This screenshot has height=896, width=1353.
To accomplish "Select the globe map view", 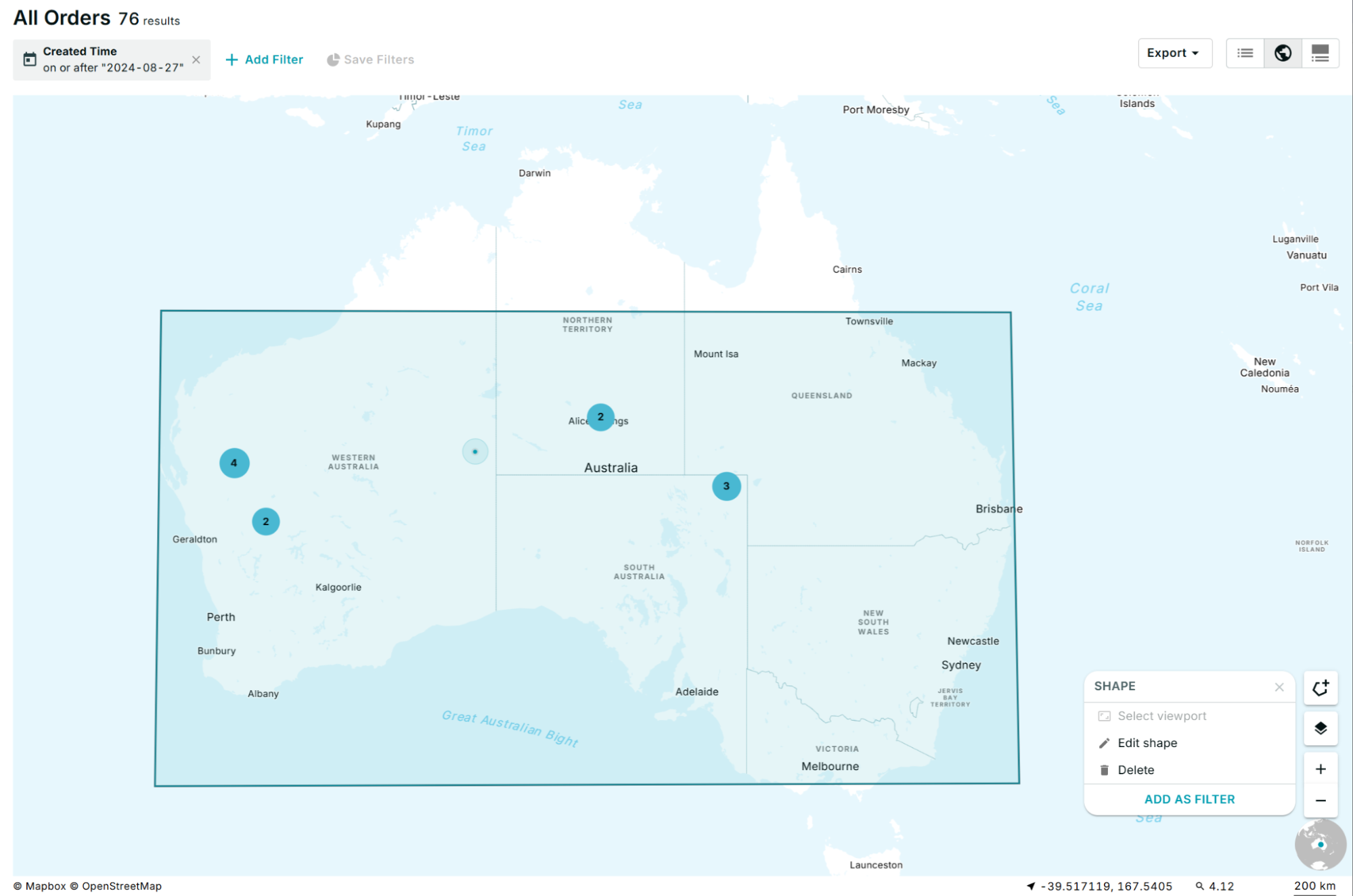I will [1282, 53].
